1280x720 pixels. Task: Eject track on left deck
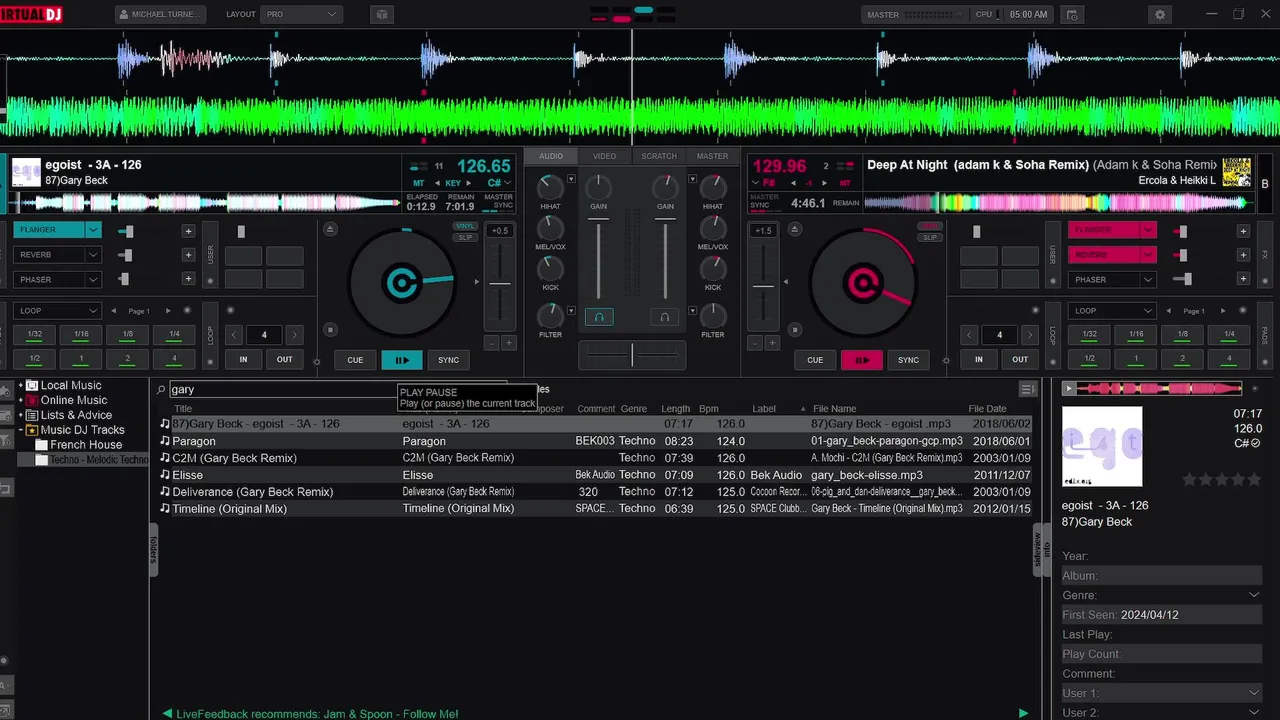point(331,230)
